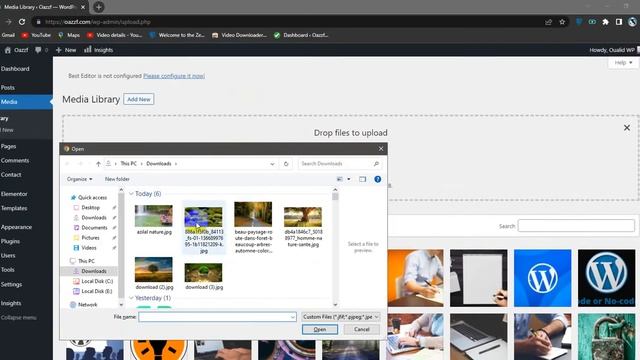Screen dimensions: 640x360
Task: Open the file dialog help icon
Action: pyautogui.click(x=378, y=179)
